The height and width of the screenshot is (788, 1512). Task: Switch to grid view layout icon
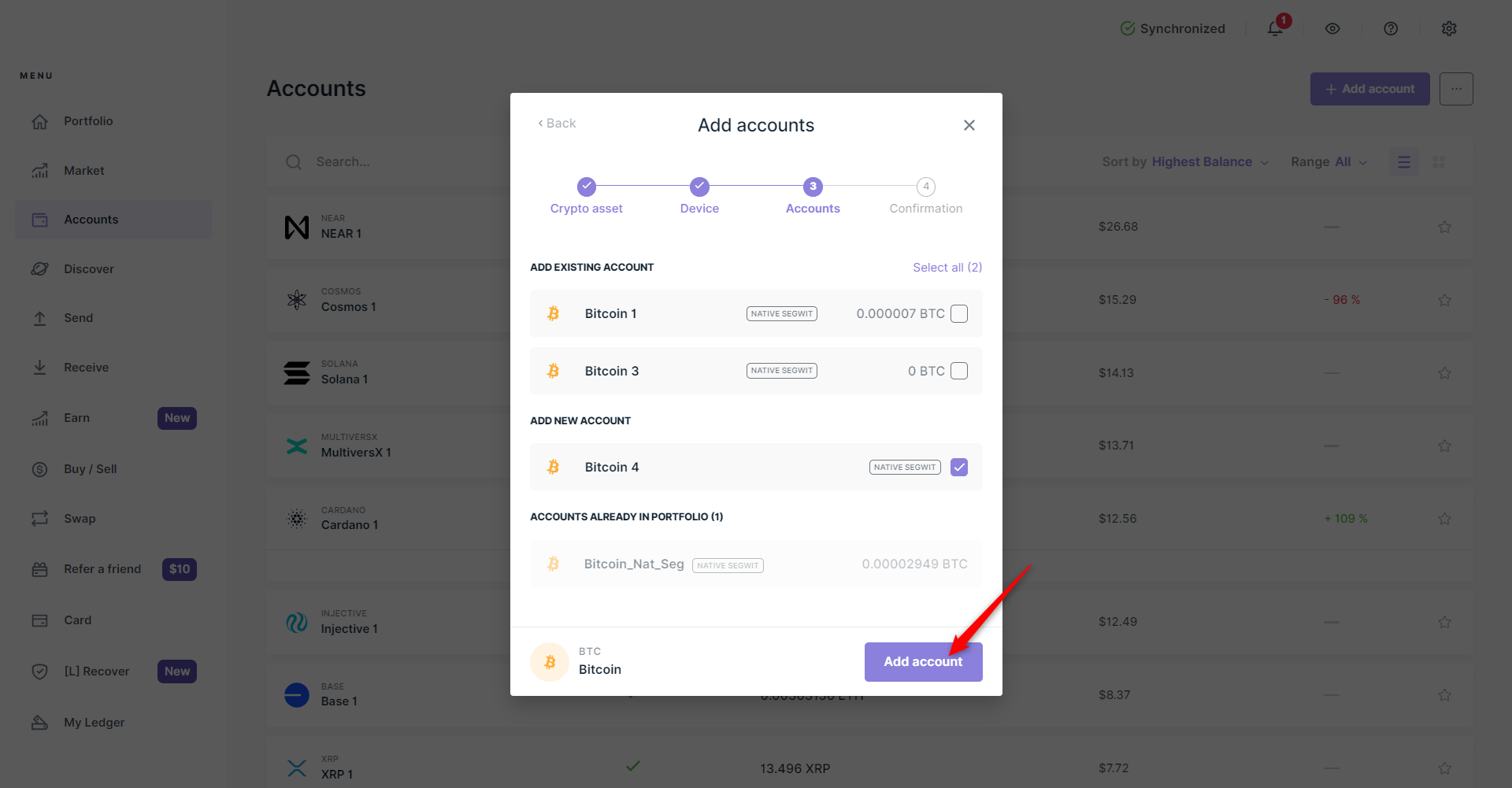1439,162
